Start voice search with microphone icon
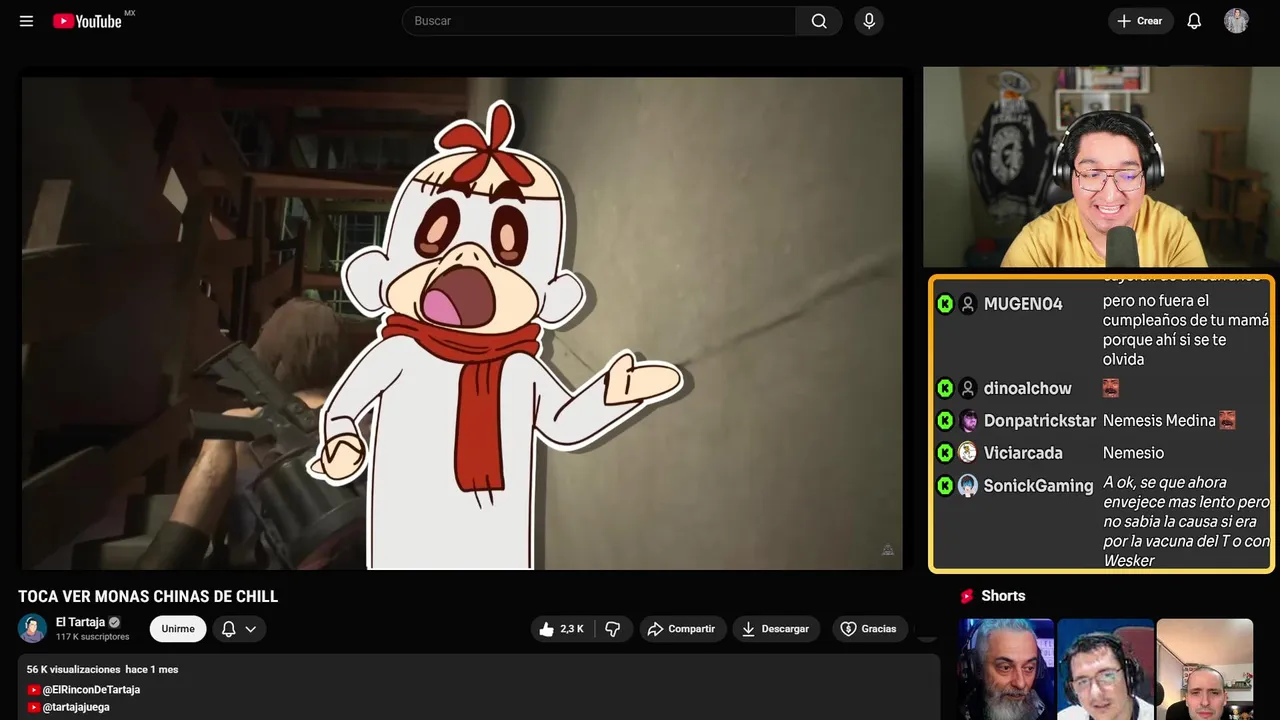This screenshot has height=720, width=1280. coord(869,21)
